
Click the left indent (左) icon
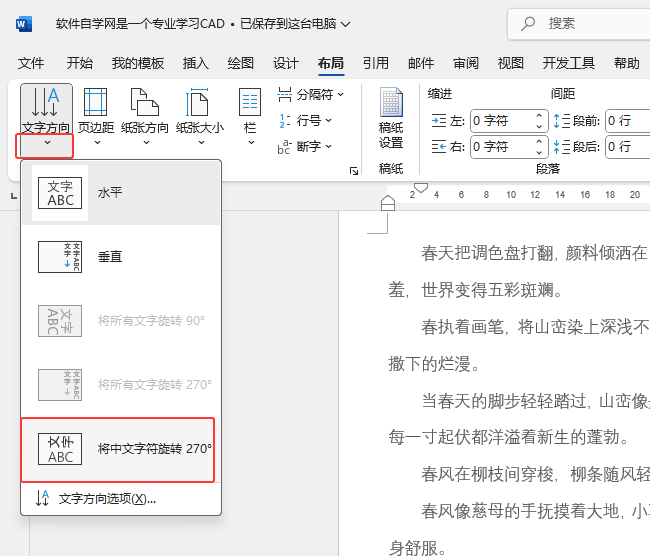[x=439, y=121]
